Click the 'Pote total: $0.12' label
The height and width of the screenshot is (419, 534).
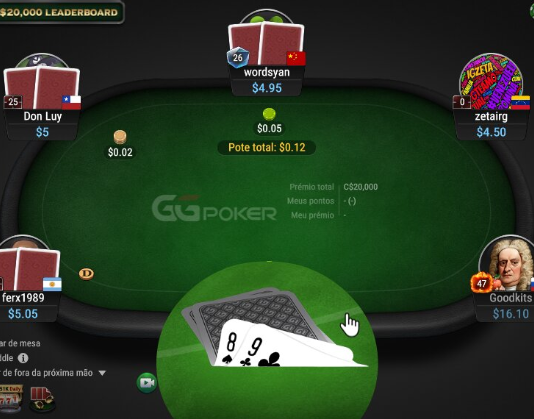(267, 148)
